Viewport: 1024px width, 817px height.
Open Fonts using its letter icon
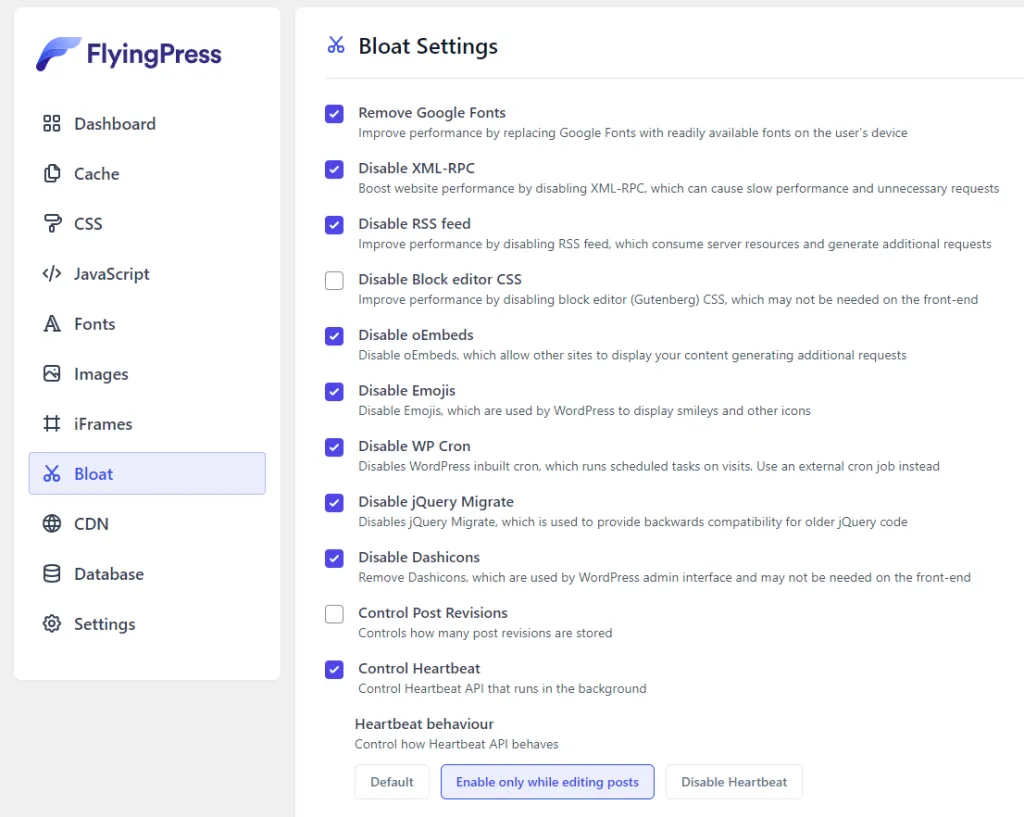(52, 324)
